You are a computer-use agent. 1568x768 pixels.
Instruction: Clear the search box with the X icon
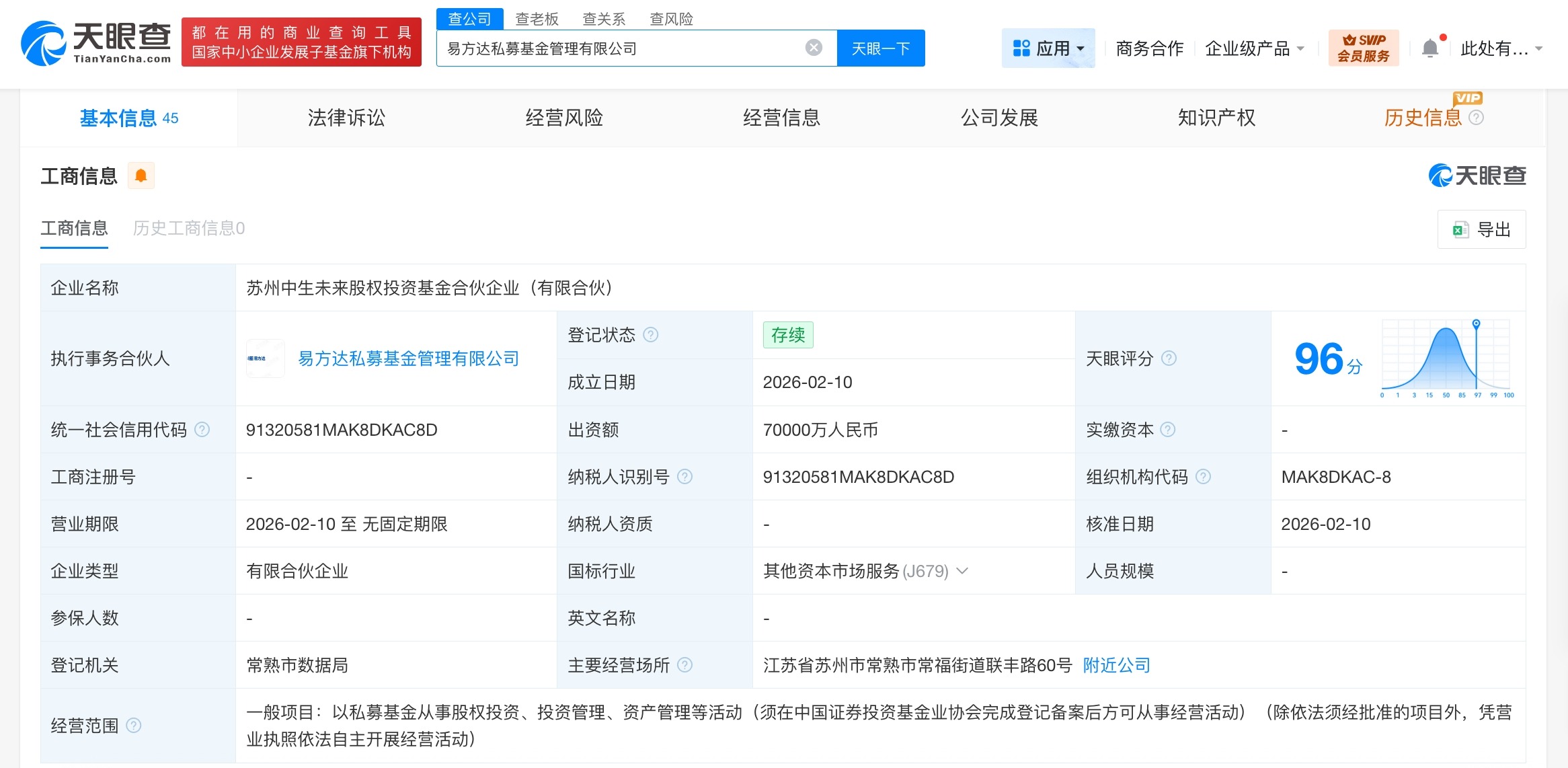[813, 46]
